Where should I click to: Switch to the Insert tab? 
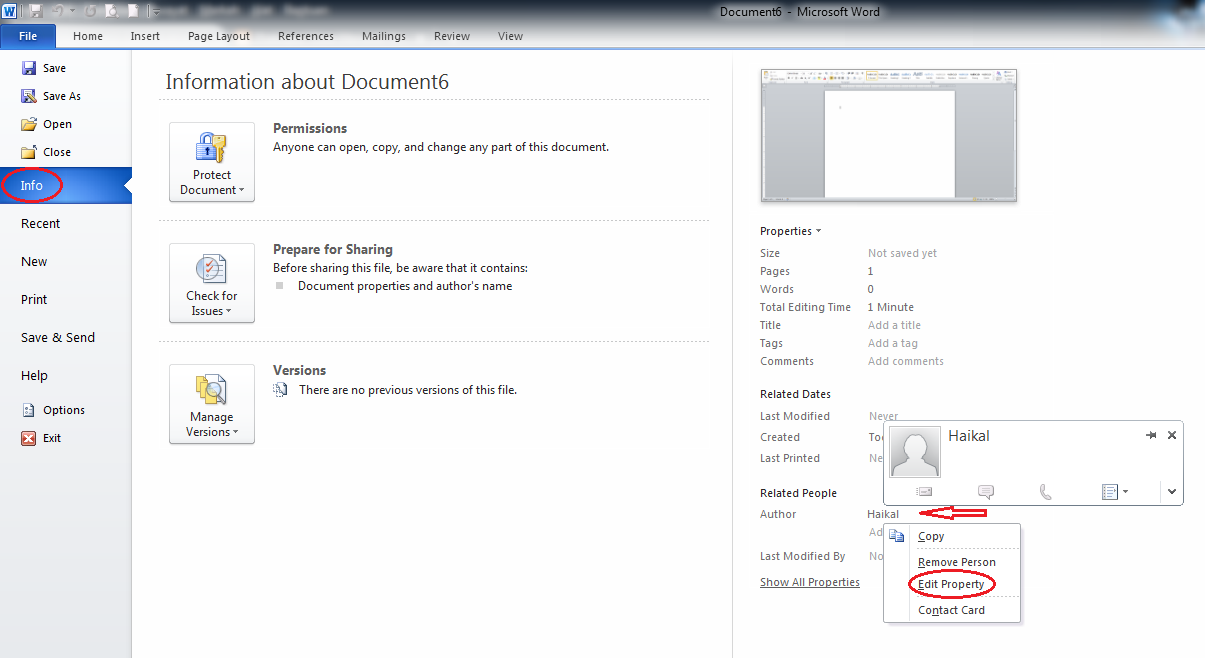145,36
